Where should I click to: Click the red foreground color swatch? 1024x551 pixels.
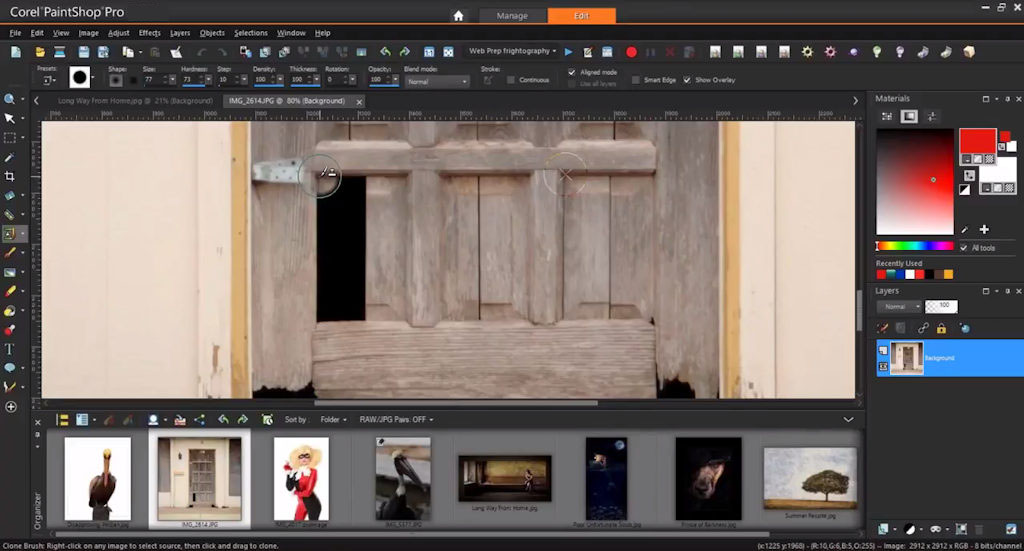tap(977, 142)
